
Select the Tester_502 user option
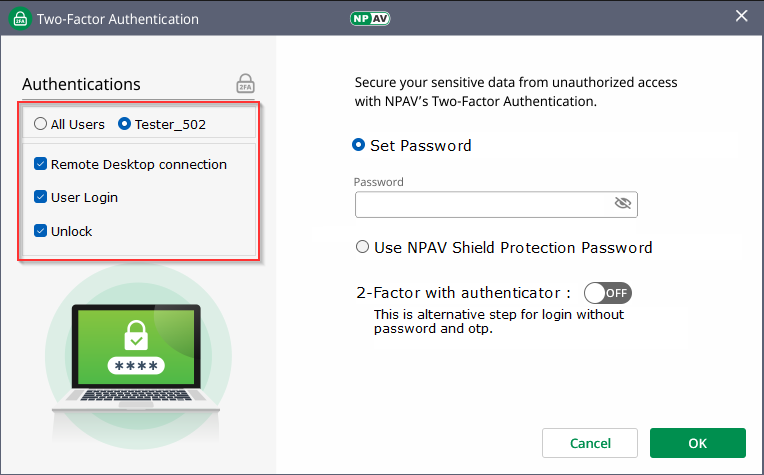tap(125, 125)
